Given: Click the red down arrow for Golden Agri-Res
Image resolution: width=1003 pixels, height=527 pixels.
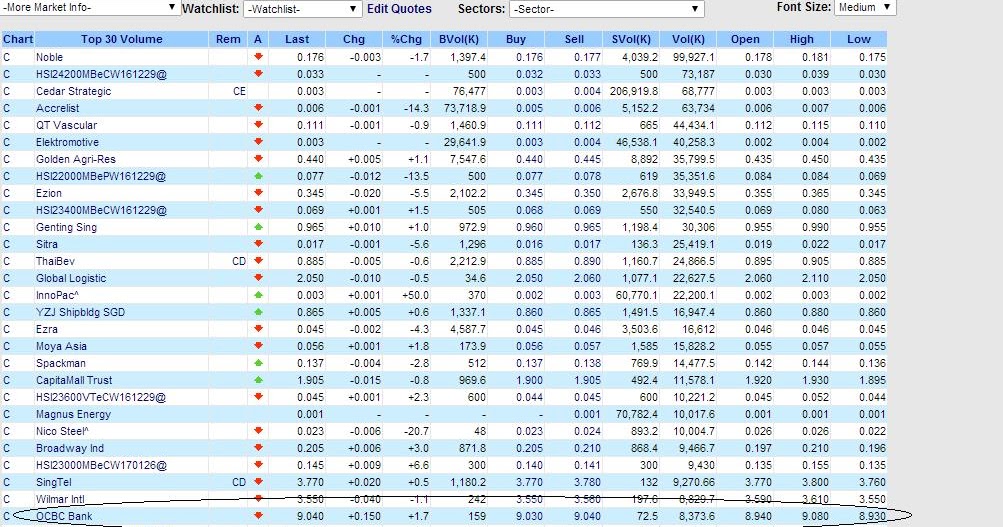Looking at the screenshot, I should (258, 159).
